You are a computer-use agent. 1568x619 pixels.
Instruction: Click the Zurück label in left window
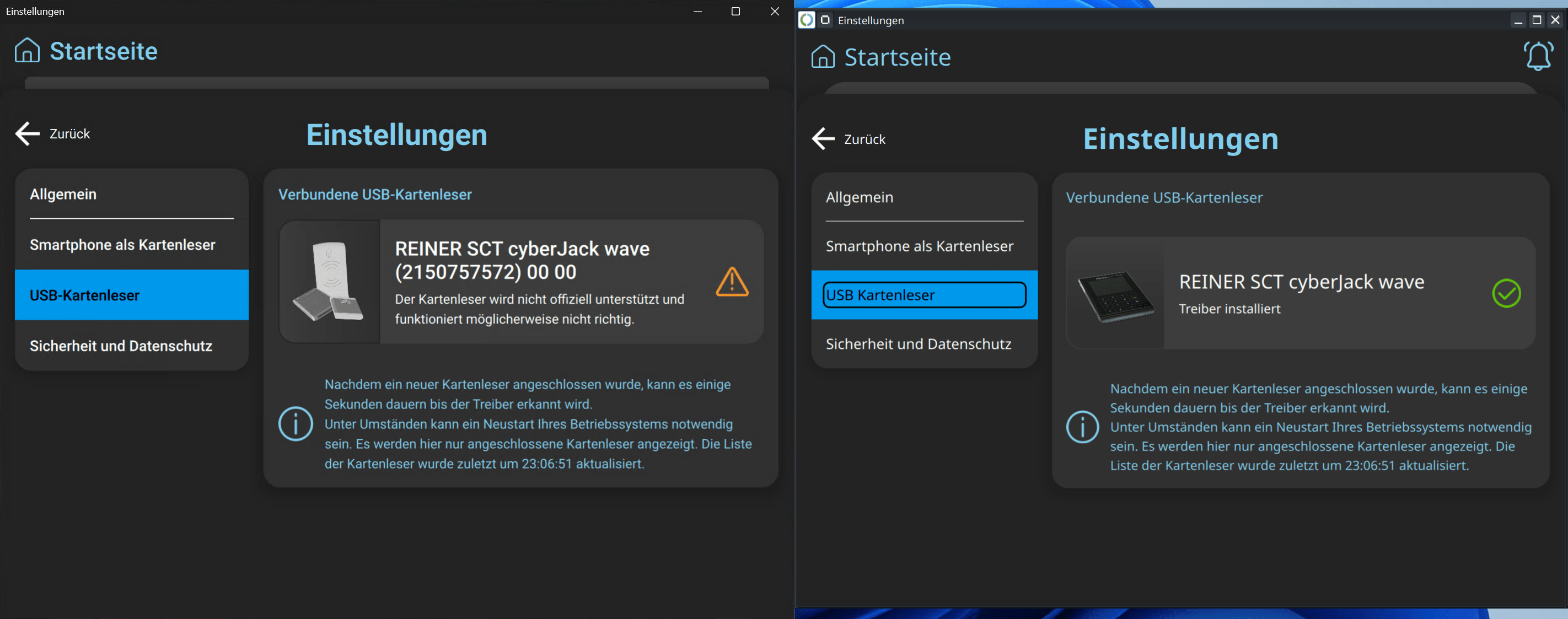pos(69,134)
